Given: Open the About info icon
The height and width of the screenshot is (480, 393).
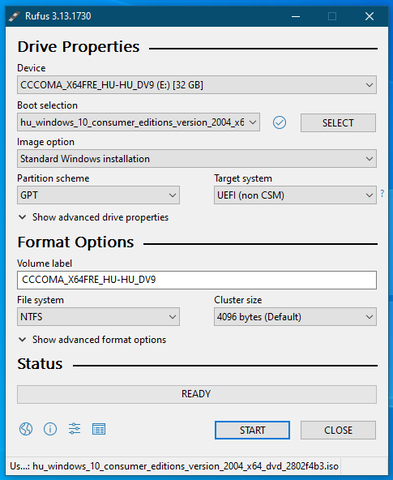Looking at the screenshot, I should click(50, 429).
